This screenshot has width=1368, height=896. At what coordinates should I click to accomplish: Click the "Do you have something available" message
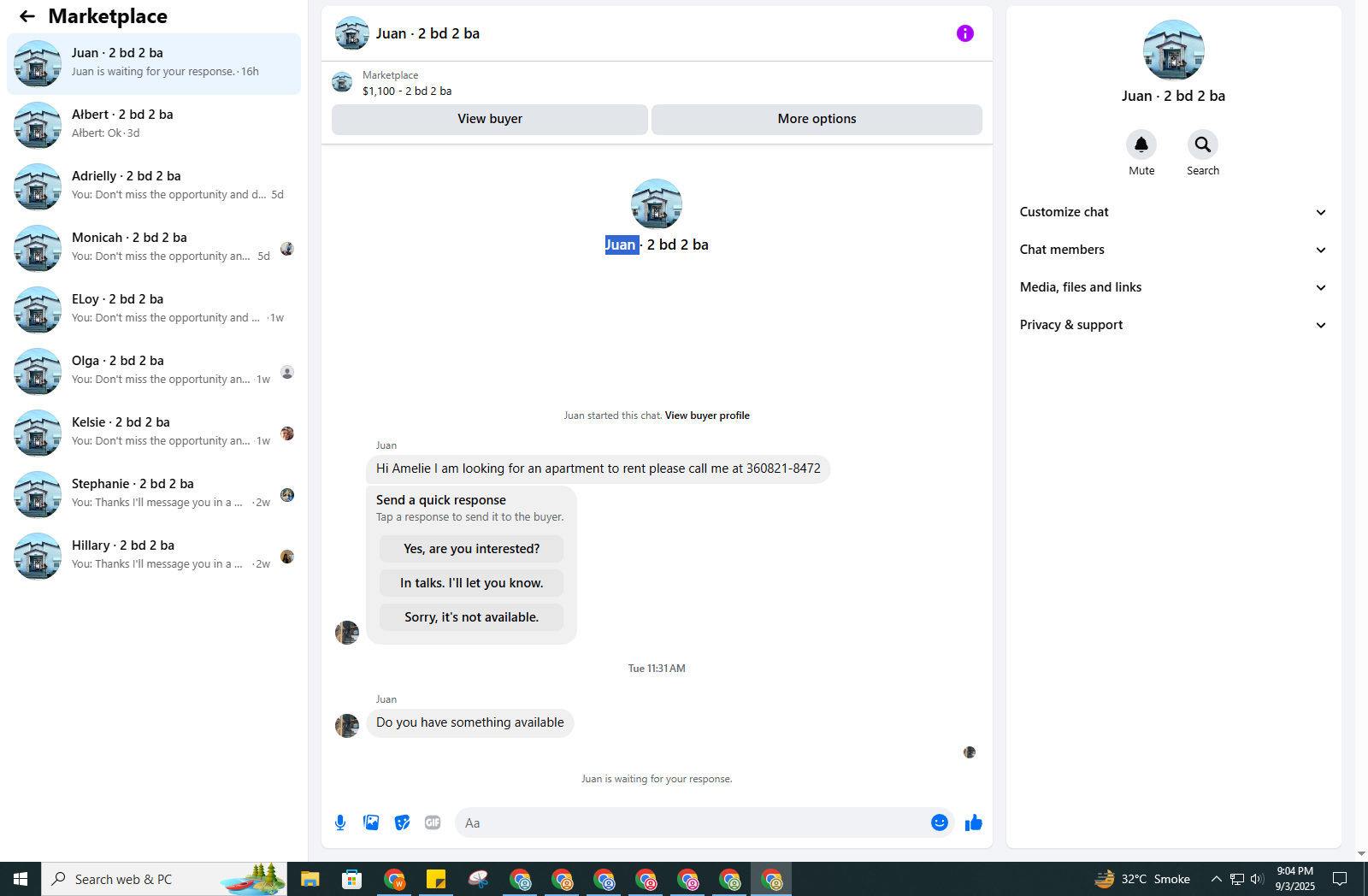coord(470,722)
